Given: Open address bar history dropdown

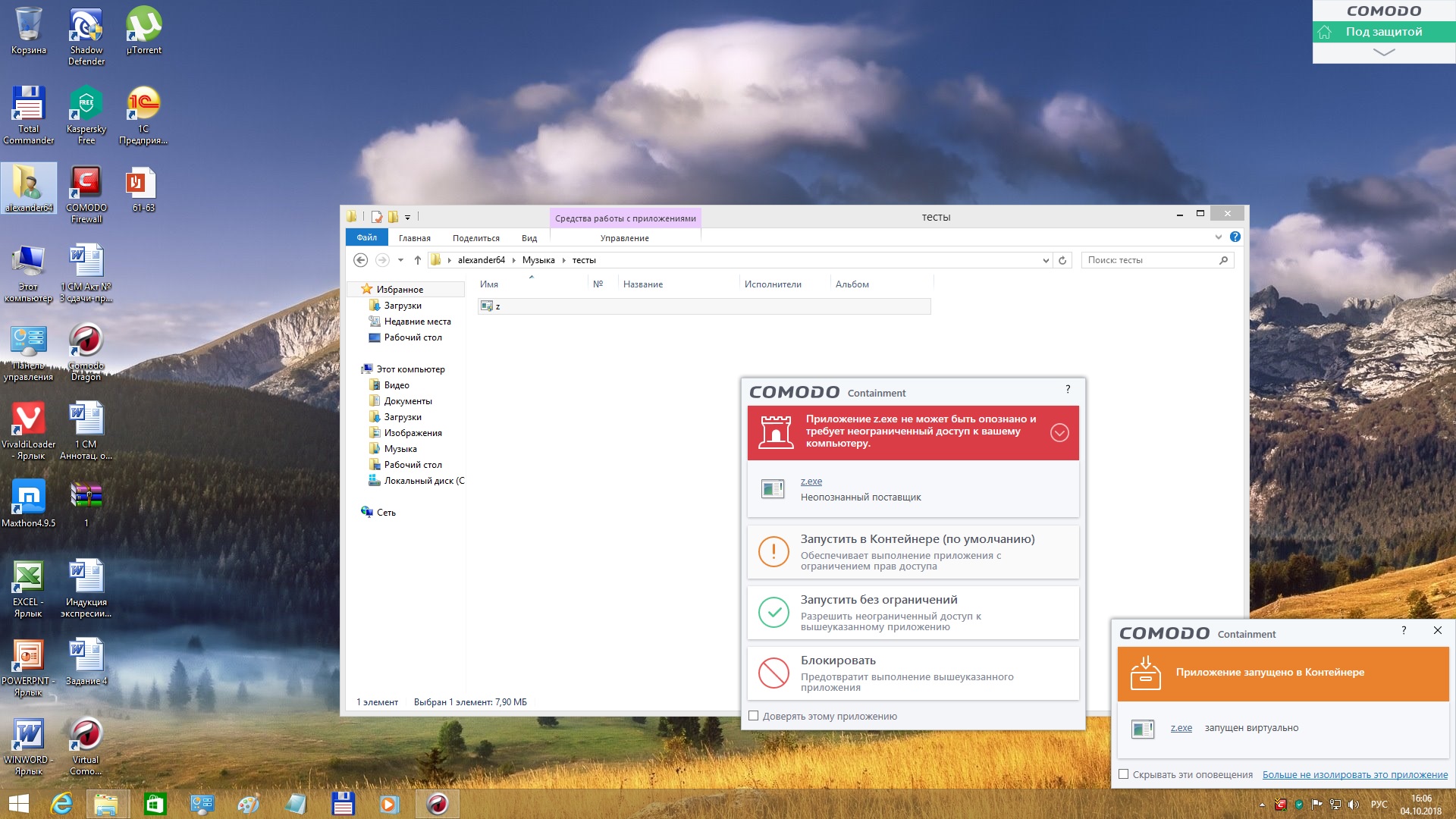Looking at the screenshot, I should tap(1046, 260).
